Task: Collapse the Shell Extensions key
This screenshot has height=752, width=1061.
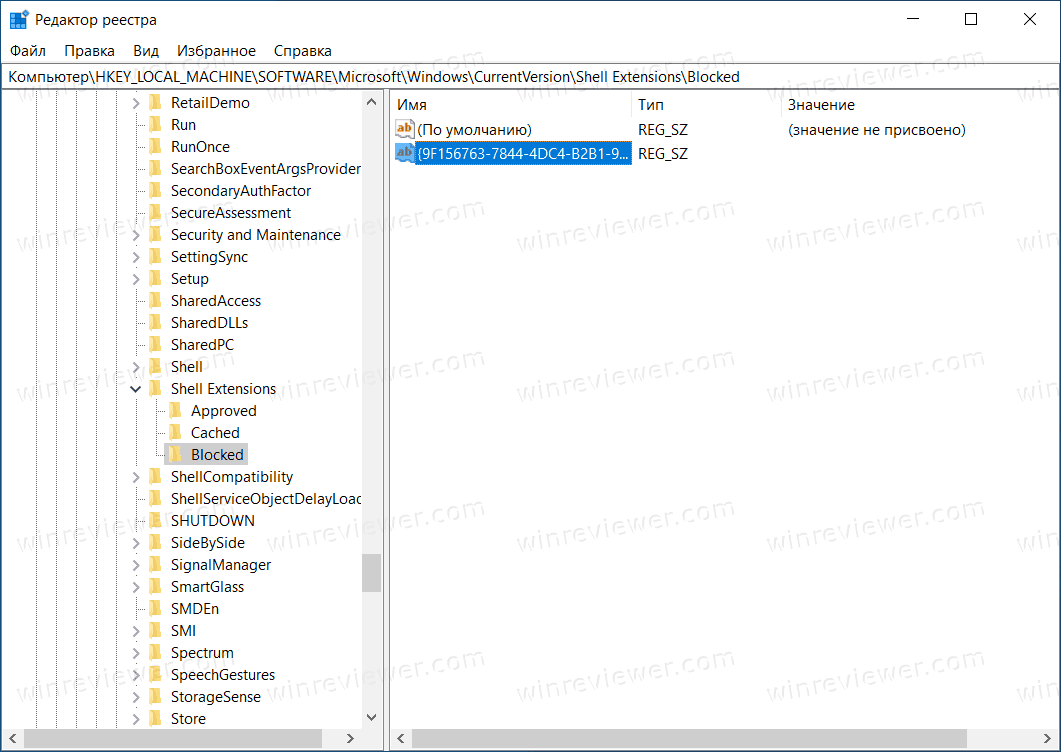Action: coord(136,389)
